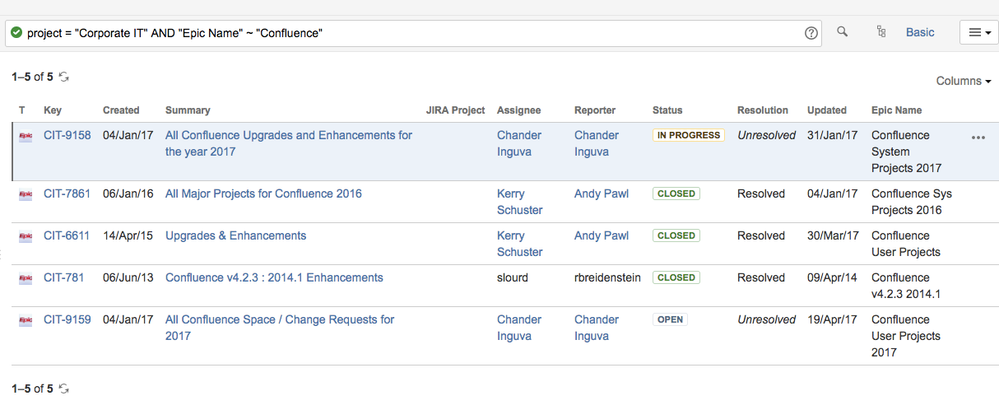Click epic name 'Confluence System Projects 2017'
Image resolution: width=999 pixels, height=415 pixels.
[x=906, y=152]
